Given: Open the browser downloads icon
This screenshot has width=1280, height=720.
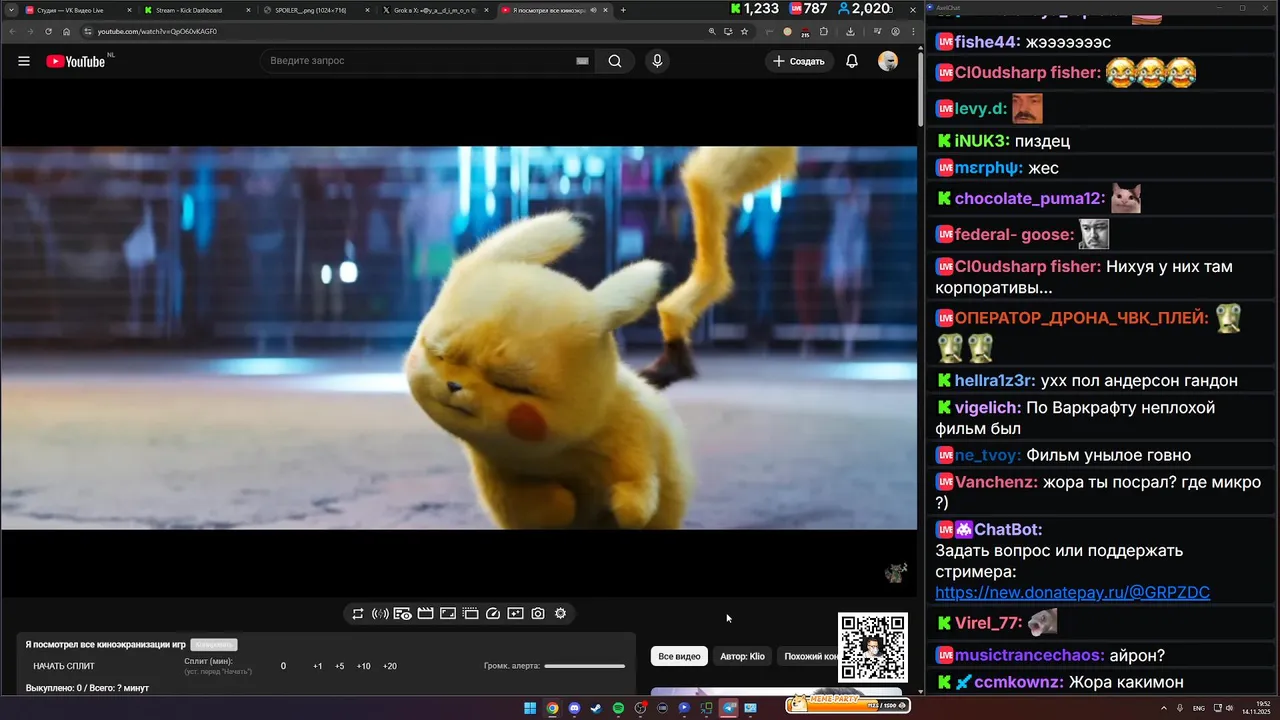Looking at the screenshot, I should tap(850, 31).
